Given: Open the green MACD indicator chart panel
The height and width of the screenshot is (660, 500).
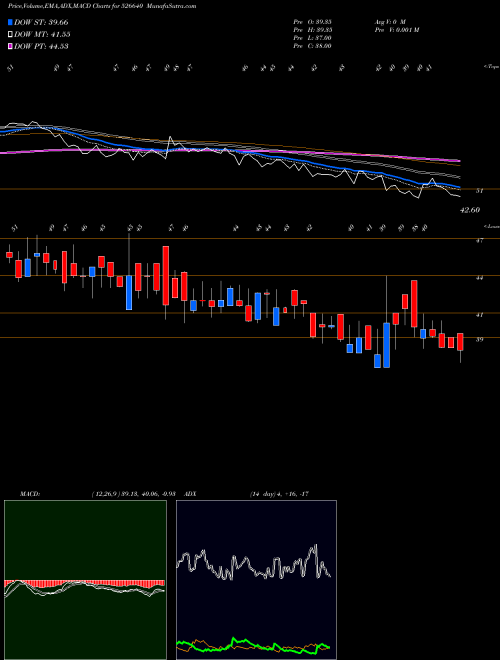Looking at the screenshot, I should [85, 580].
